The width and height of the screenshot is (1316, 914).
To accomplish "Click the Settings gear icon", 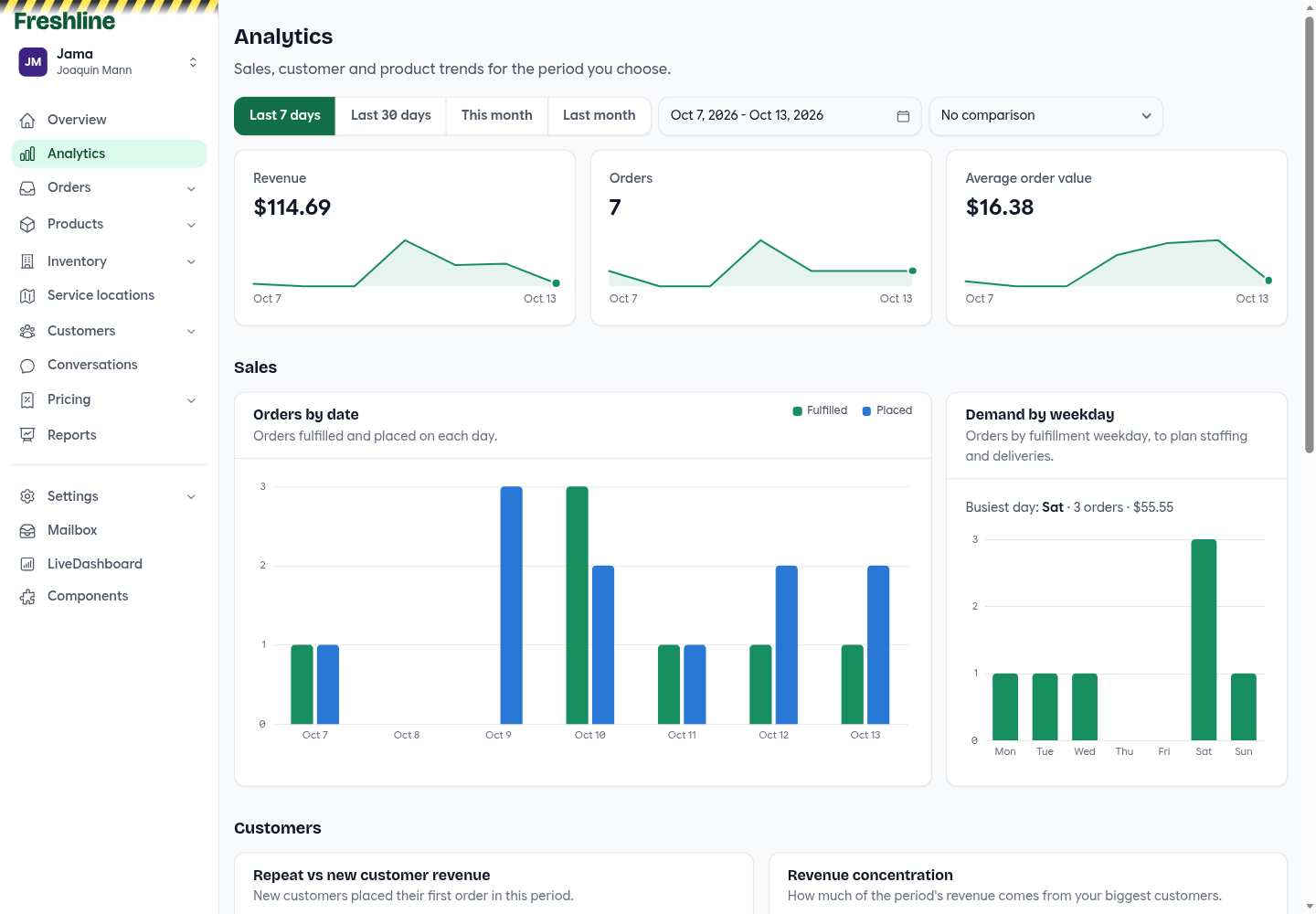I will 27,496.
